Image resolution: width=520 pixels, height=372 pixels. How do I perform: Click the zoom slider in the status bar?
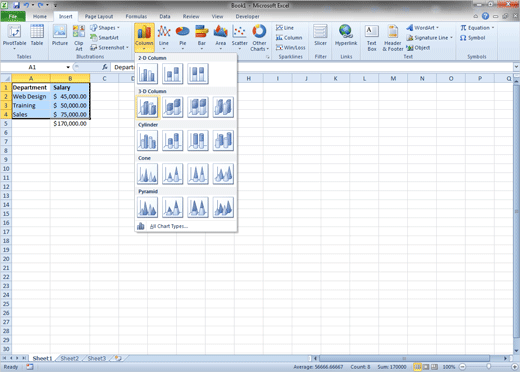489,367
